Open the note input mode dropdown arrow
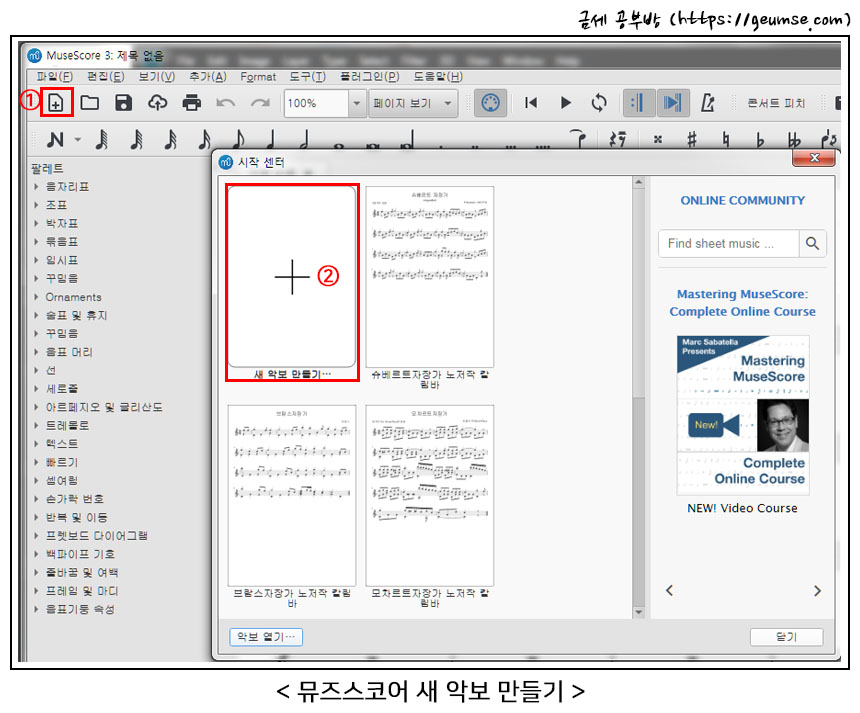 click(78, 140)
